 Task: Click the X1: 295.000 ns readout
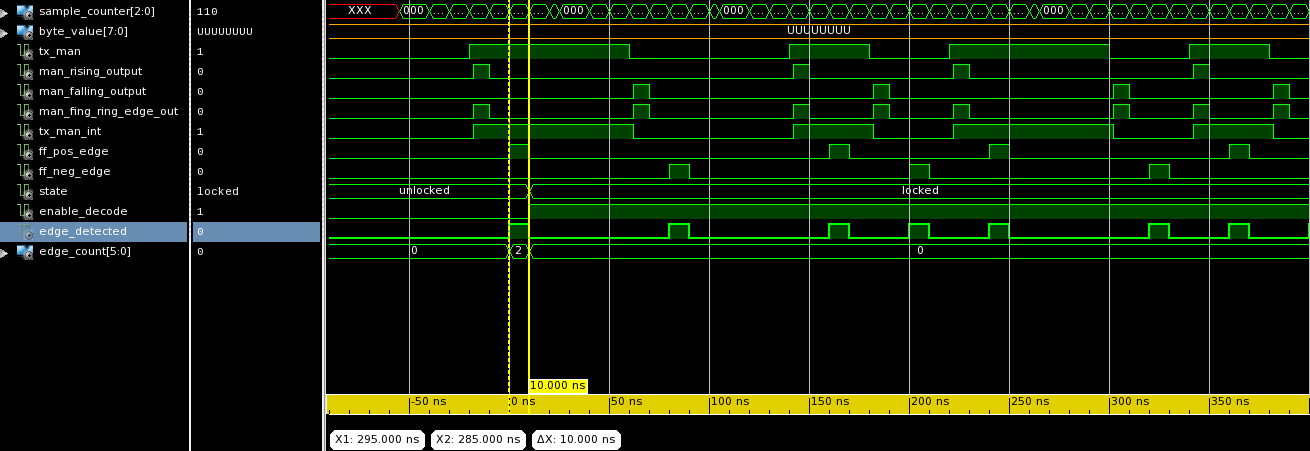pyautogui.click(x=376, y=439)
